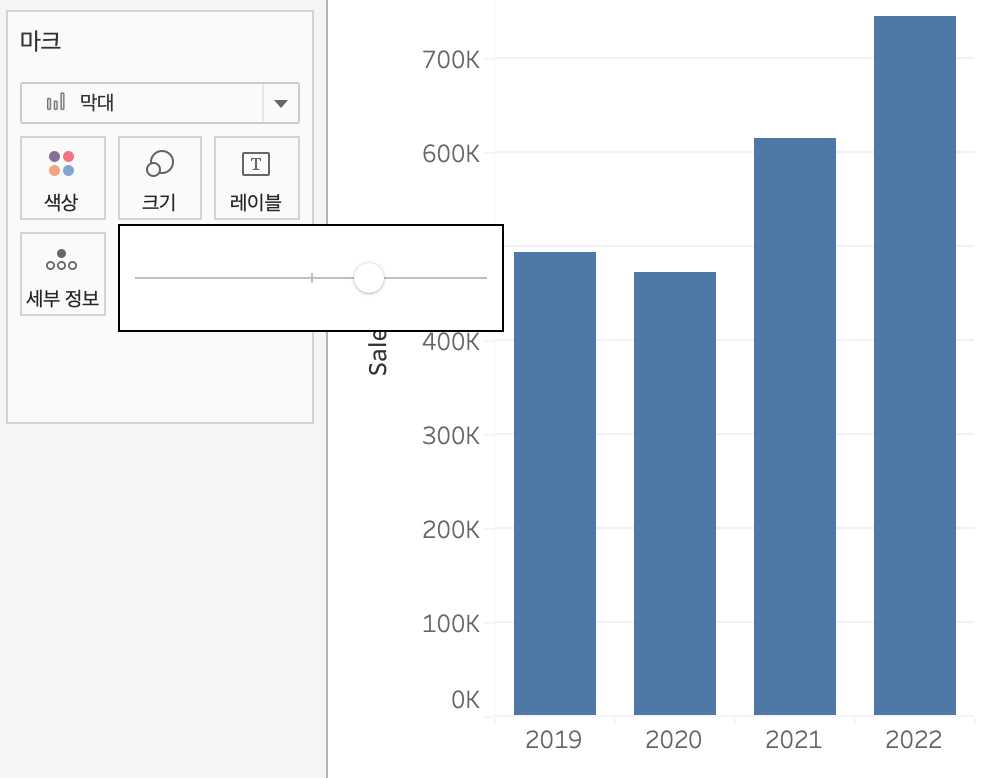Click the 700K axis value label
This screenshot has height=778, width=990.
(453, 59)
